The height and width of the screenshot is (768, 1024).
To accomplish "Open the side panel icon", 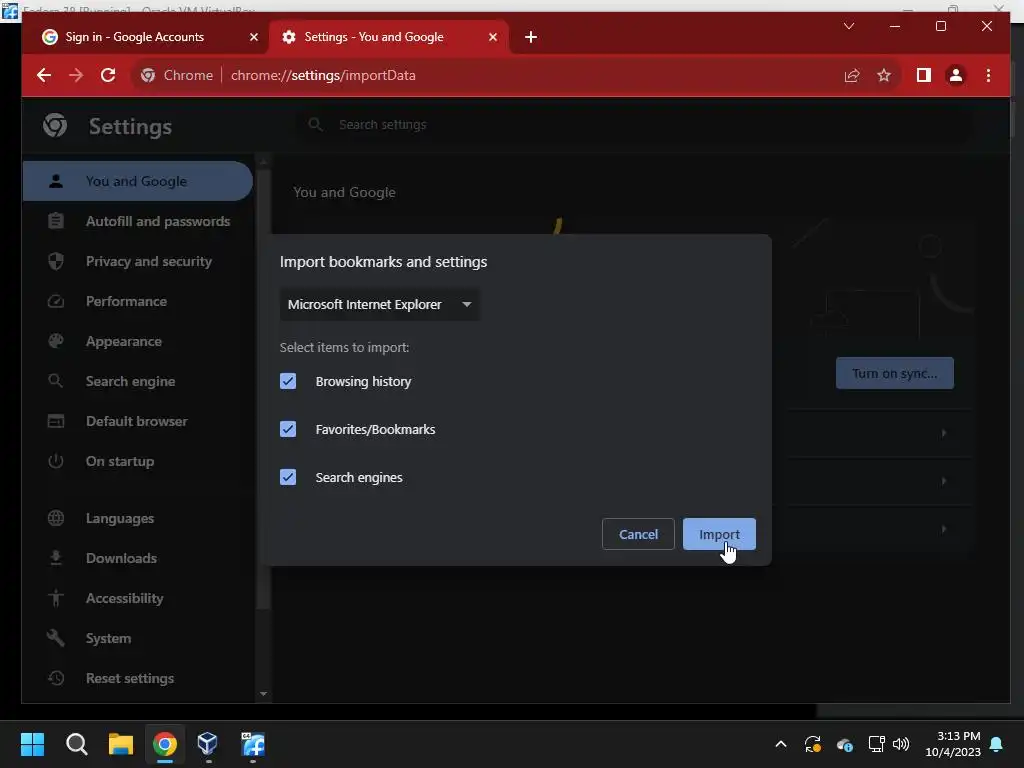I will 923,75.
